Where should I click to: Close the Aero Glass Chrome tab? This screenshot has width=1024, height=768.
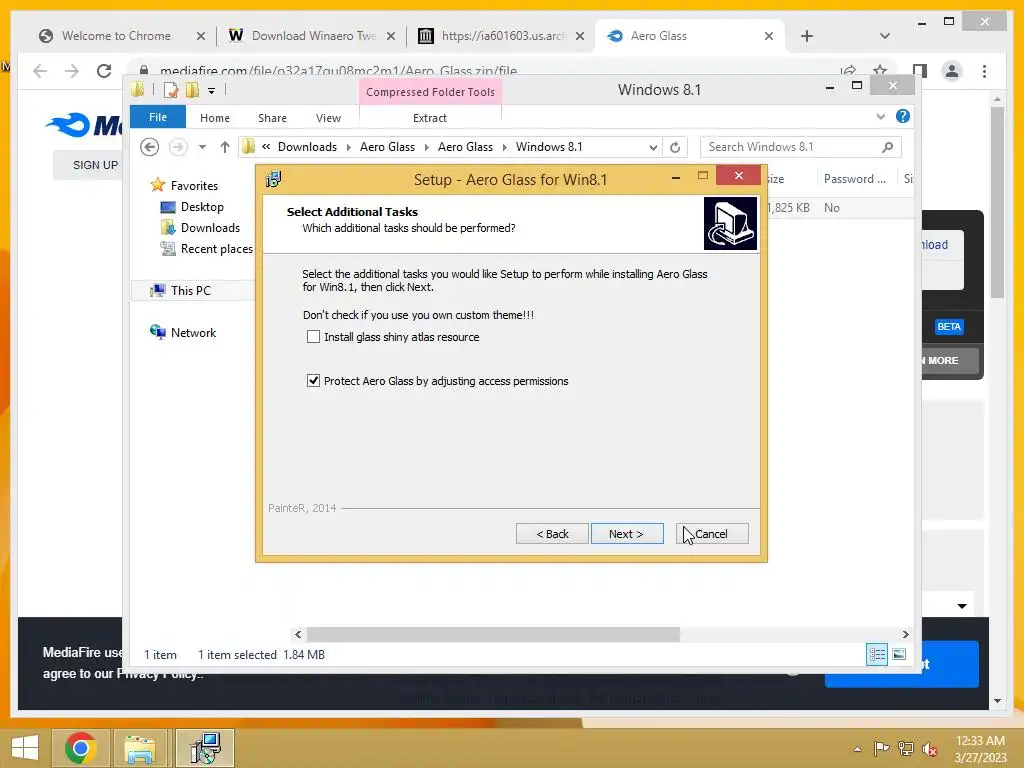tap(769, 36)
